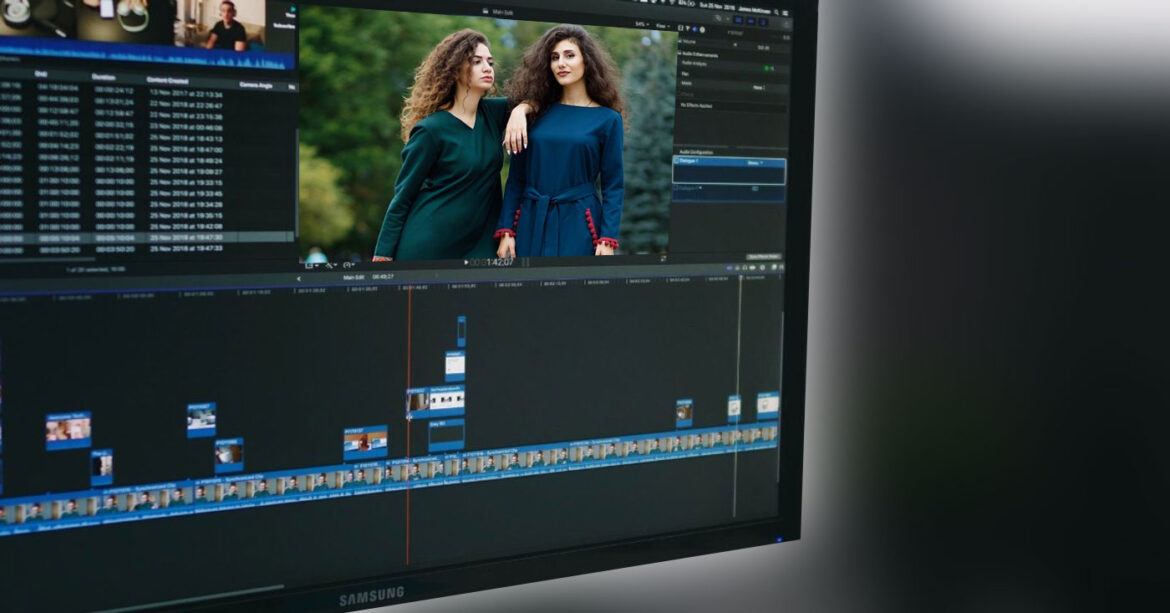The image size is (1170, 613).
Task: Click the audio meters icon near the timecode
Action: (x=525, y=261)
